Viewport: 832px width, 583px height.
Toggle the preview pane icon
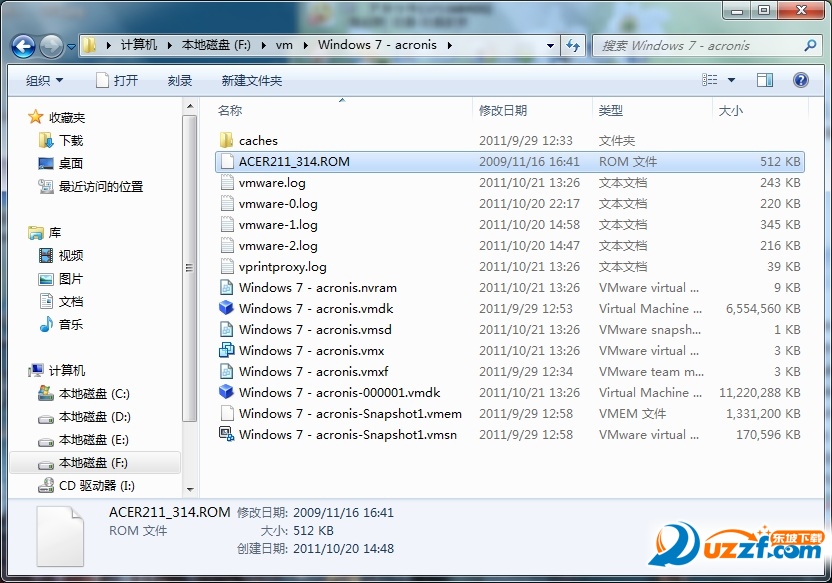765,80
